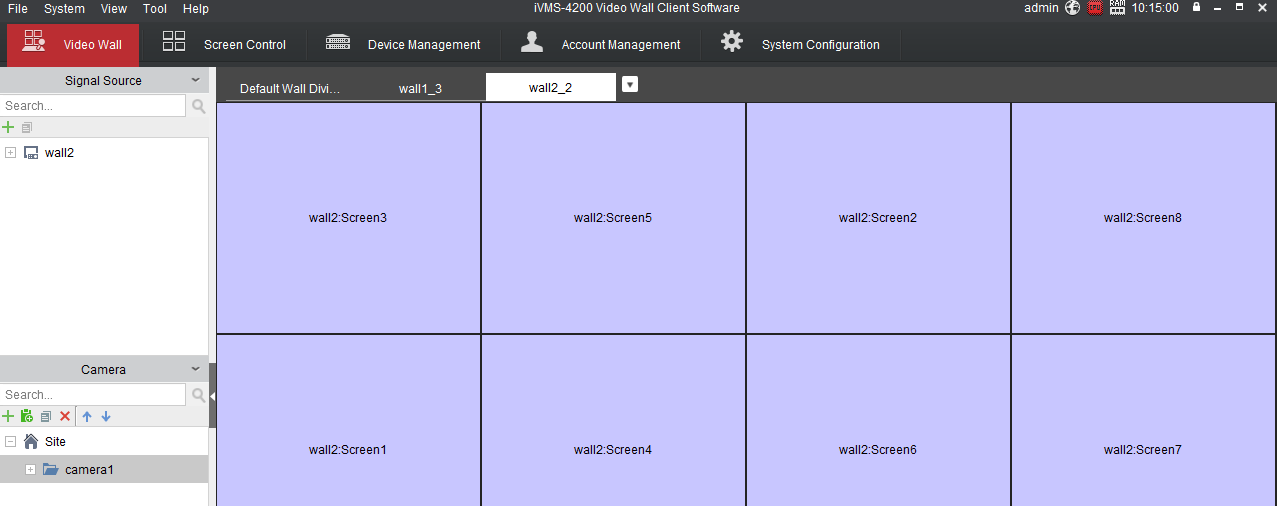1277x506 pixels.
Task: Move camera down with blue down arrow
Action: pyautogui.click(x=106, y=416)
